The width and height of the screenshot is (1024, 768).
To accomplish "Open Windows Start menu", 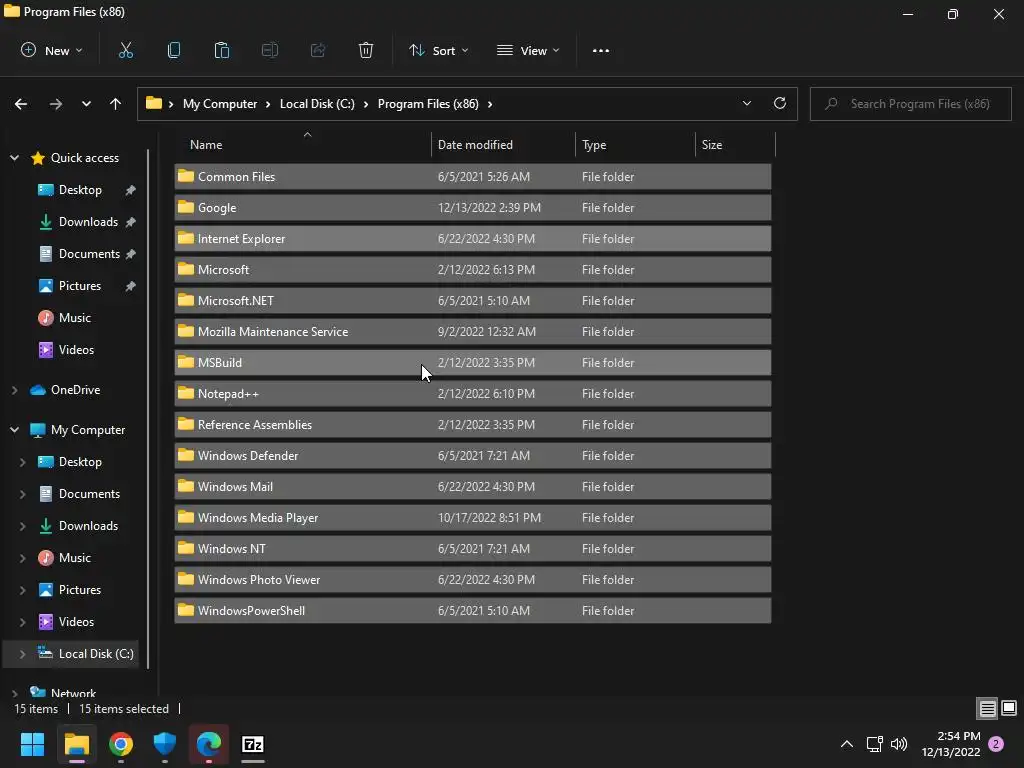I will 32,744.
